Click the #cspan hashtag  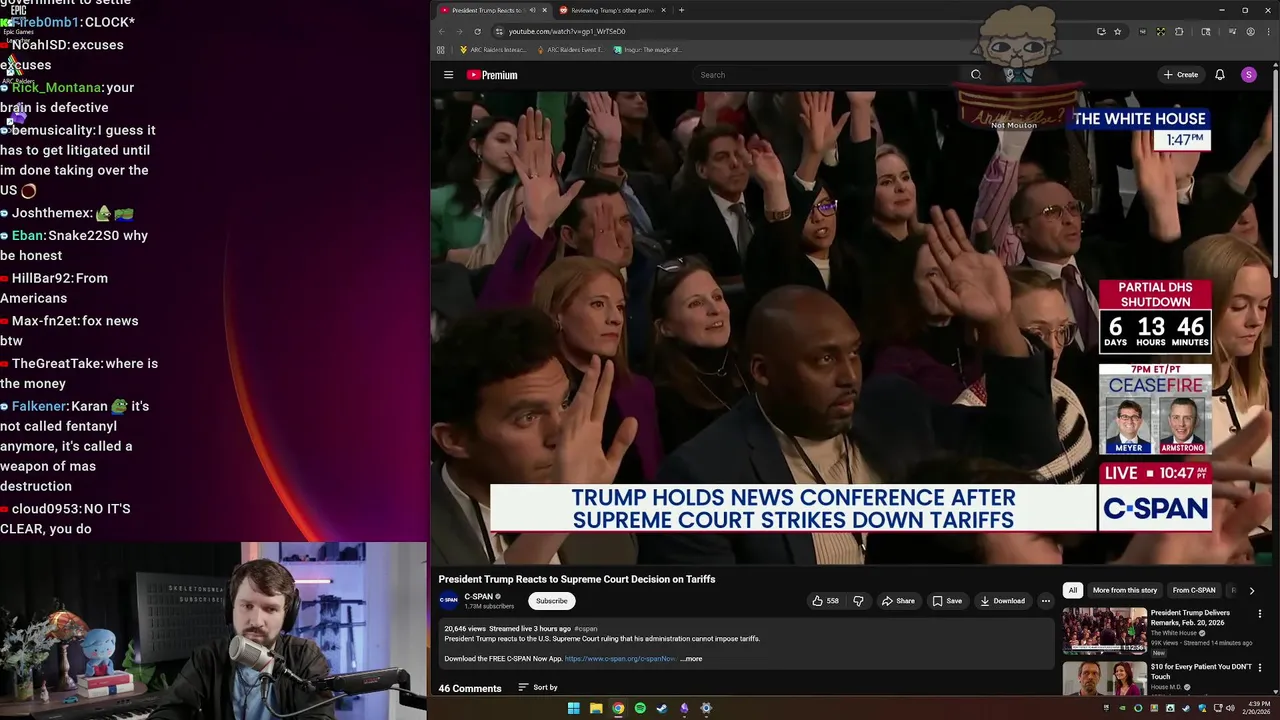586,629
